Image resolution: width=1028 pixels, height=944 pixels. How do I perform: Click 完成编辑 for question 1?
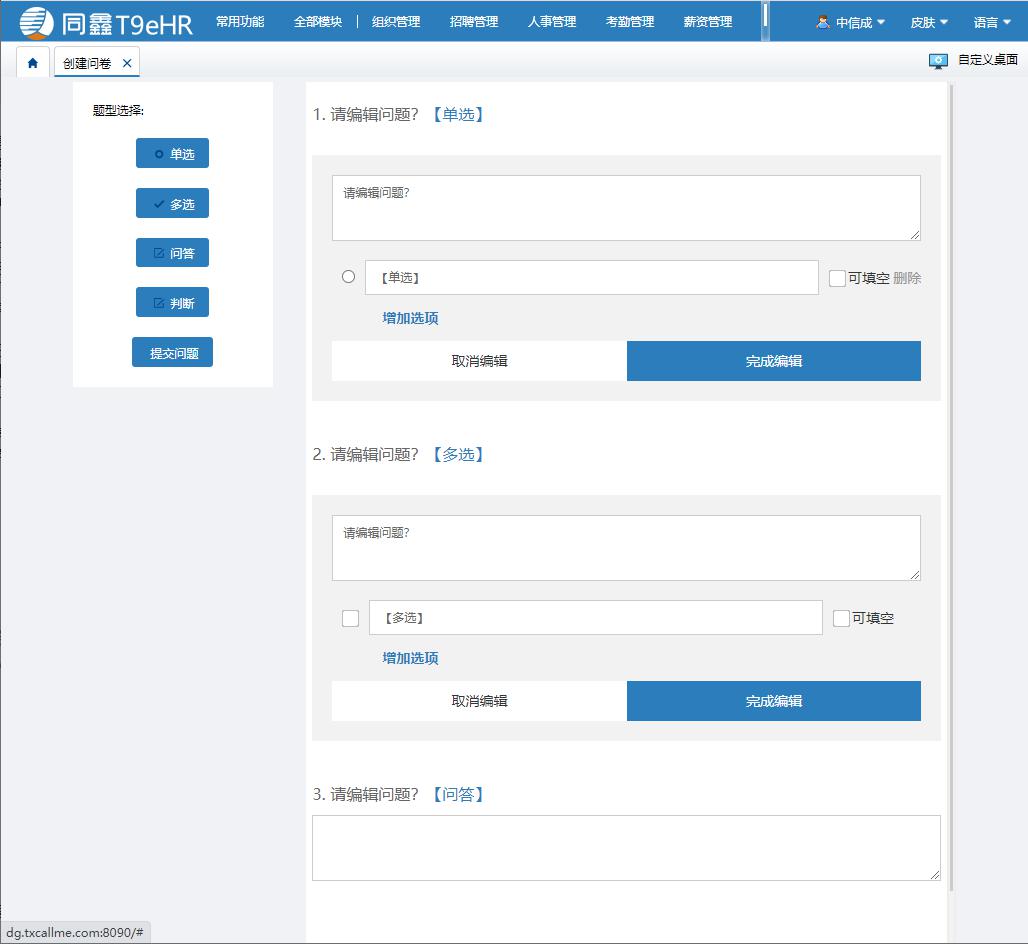point(773,361)
